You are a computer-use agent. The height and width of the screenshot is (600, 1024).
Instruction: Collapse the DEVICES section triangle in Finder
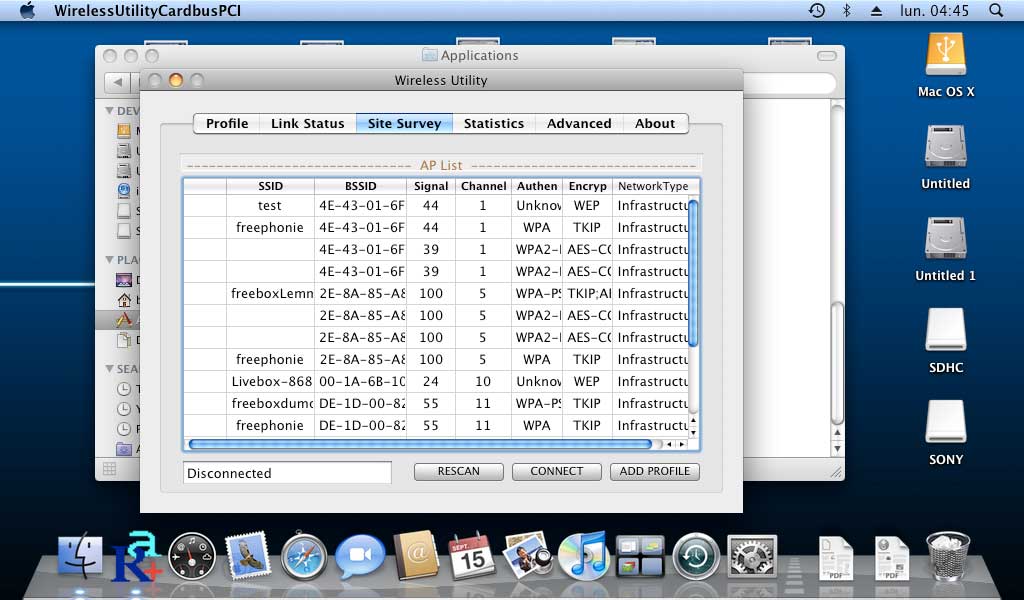109,111
